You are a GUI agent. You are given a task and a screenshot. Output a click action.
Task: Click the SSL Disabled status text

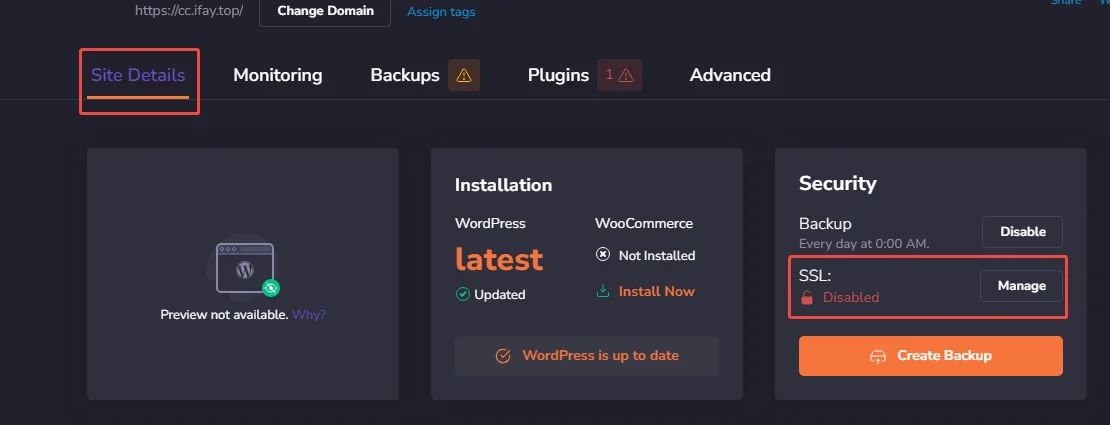pyautogui.click(x=850, y=298)
